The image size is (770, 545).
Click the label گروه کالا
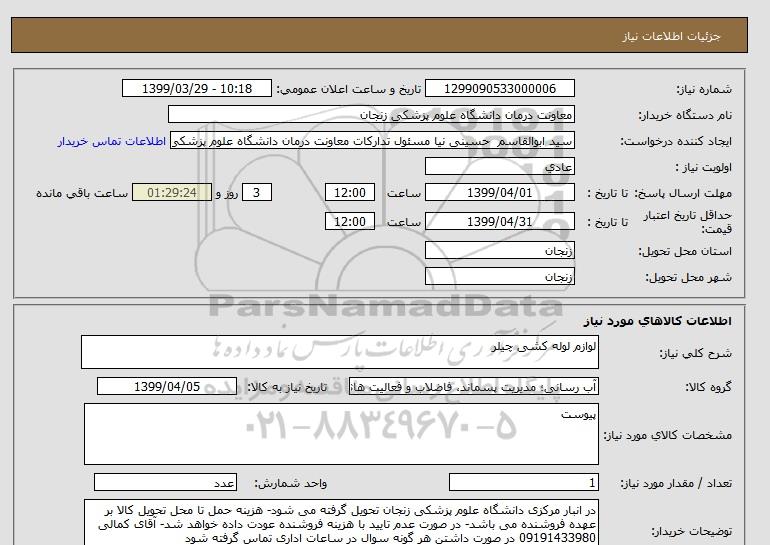click(x=709, y=387)
